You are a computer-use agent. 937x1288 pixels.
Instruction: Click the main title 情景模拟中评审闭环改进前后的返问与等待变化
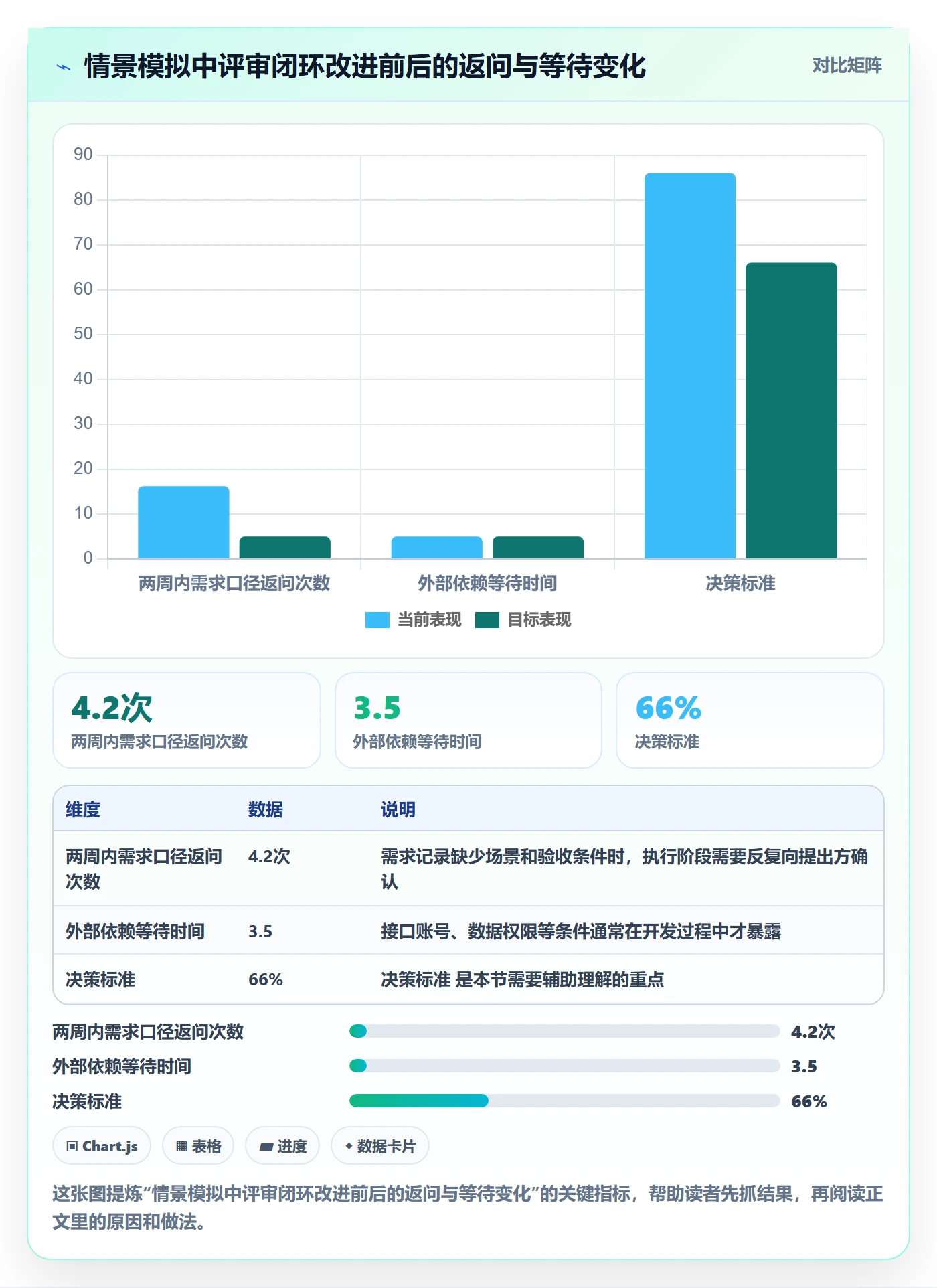pyautogui.click(x=365, y=66)
